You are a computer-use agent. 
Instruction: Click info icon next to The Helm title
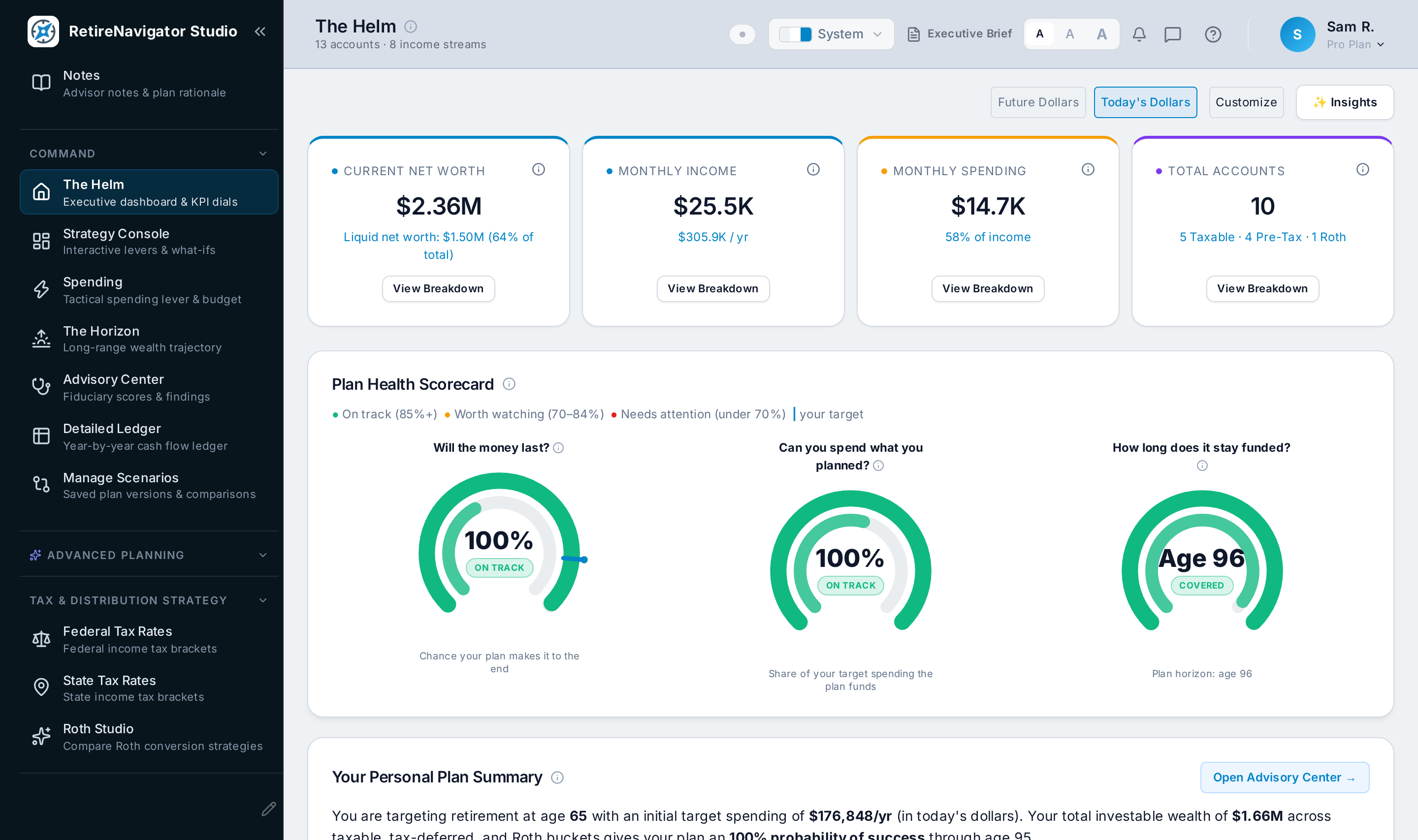coord(411,27)
